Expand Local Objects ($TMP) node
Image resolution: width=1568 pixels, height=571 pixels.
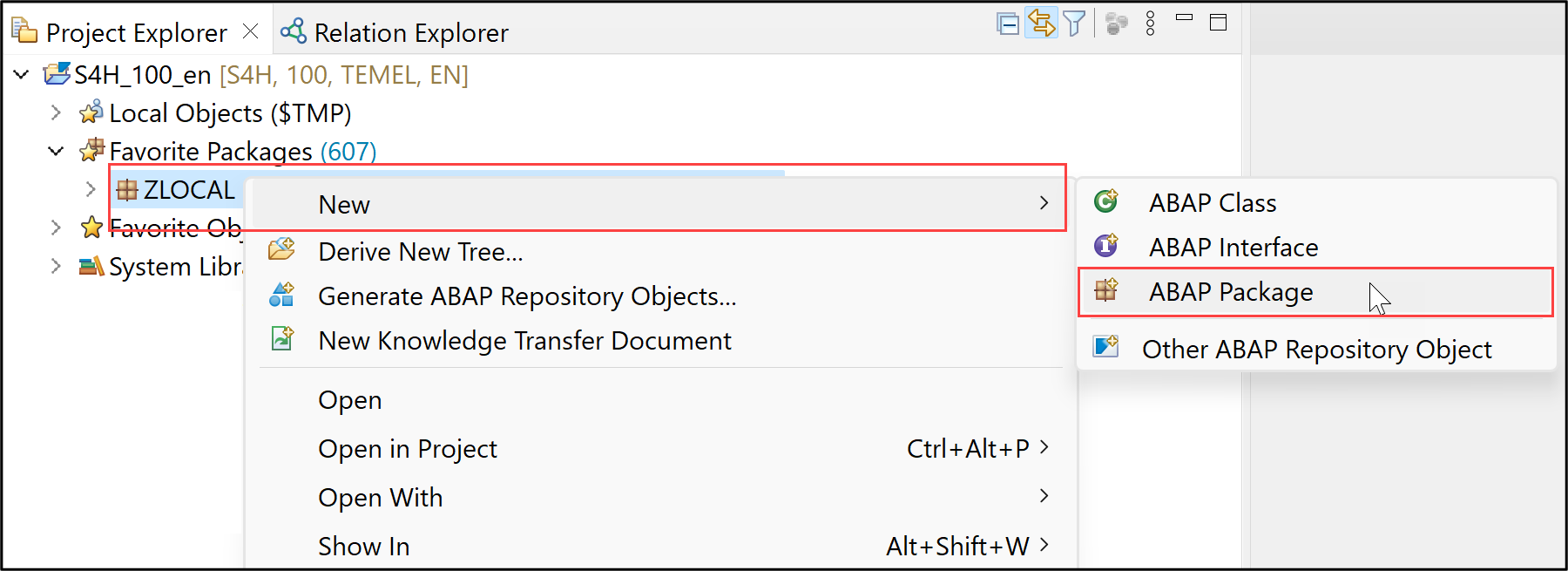(x=56, y=112)
